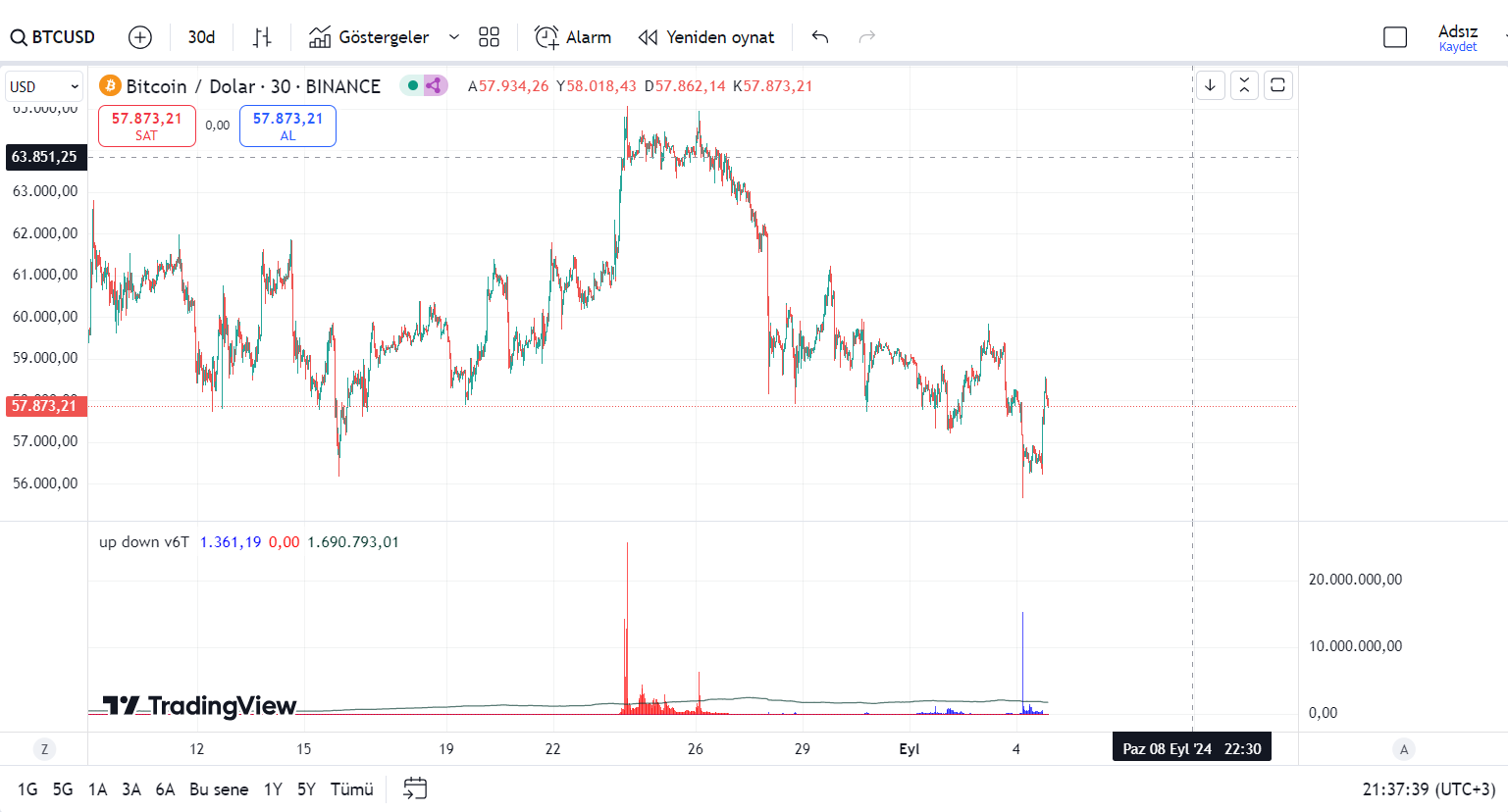This screenshot has width=1508, height=812.
Task: Open the layout selector square icon
Action: click(1394, 37)
